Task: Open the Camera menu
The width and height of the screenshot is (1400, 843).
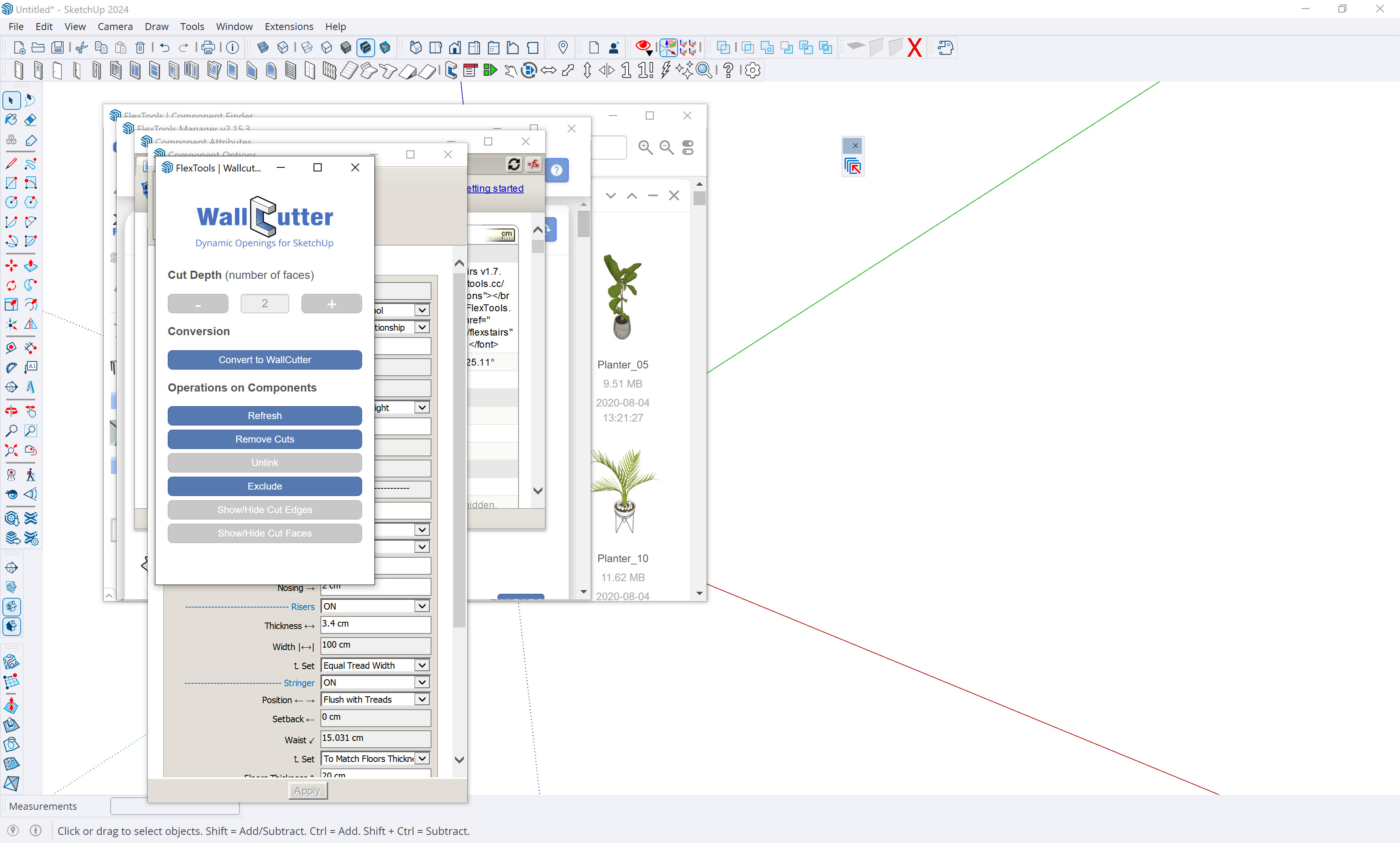Action: 115,27
